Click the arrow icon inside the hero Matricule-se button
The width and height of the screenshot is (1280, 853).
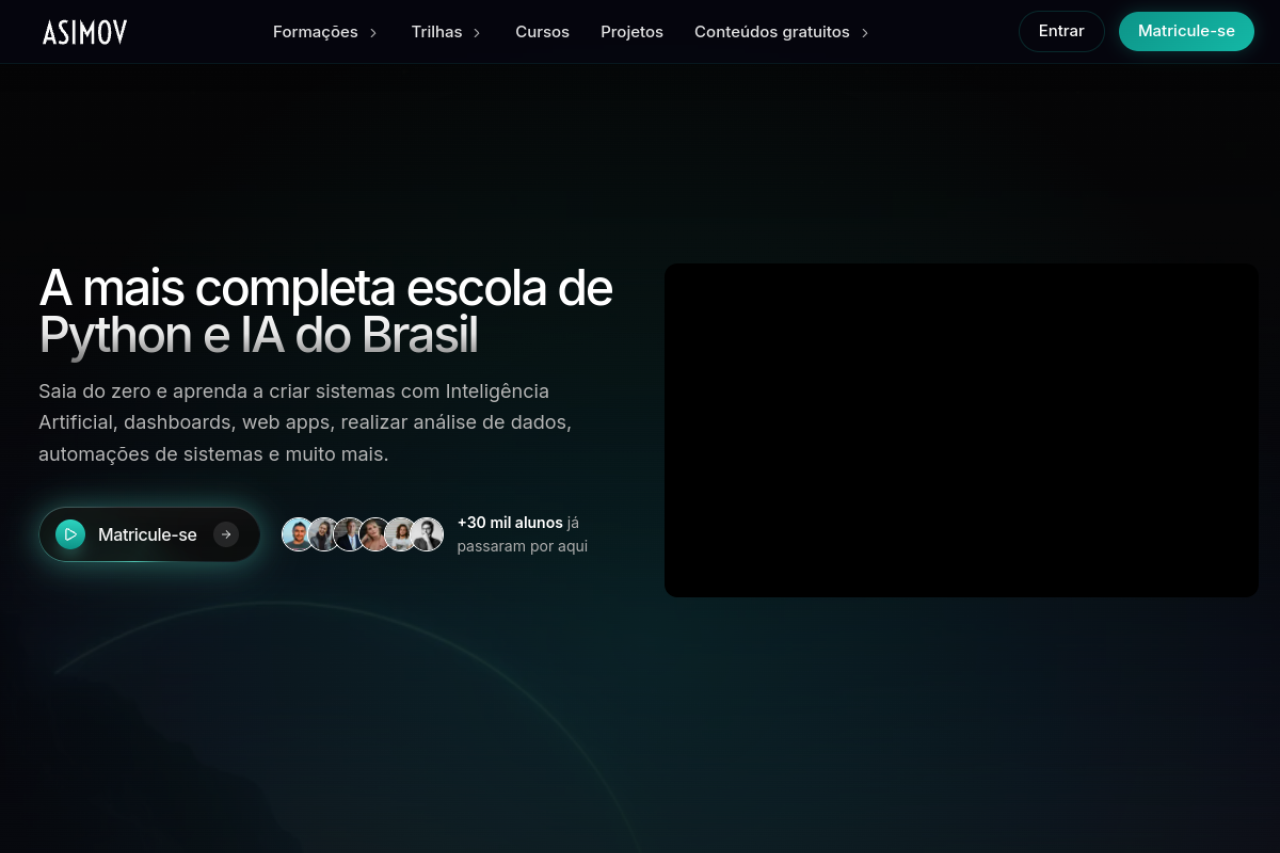pyautogui.click(x=226, y=535)
